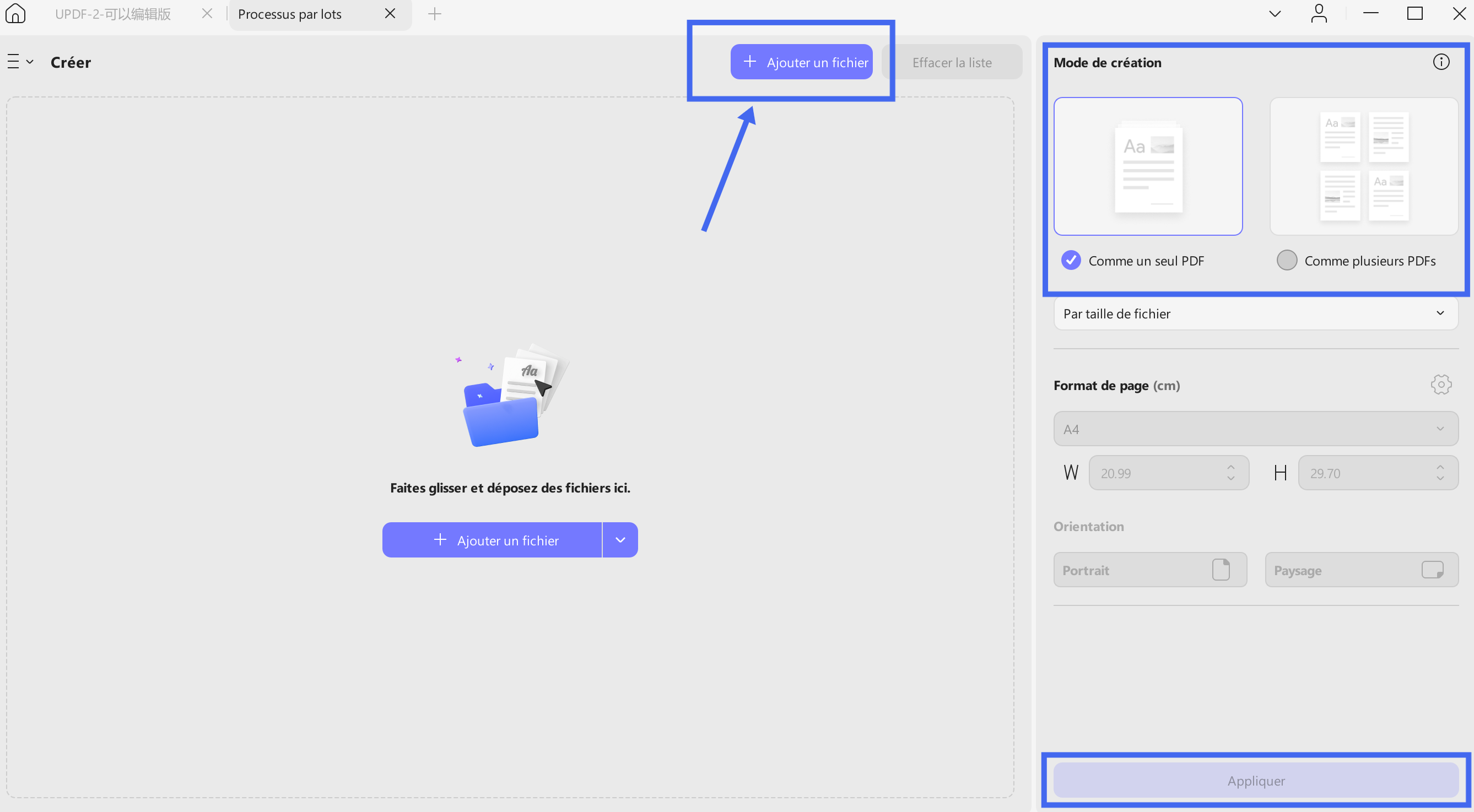Select Paysage orientation

1361,570
